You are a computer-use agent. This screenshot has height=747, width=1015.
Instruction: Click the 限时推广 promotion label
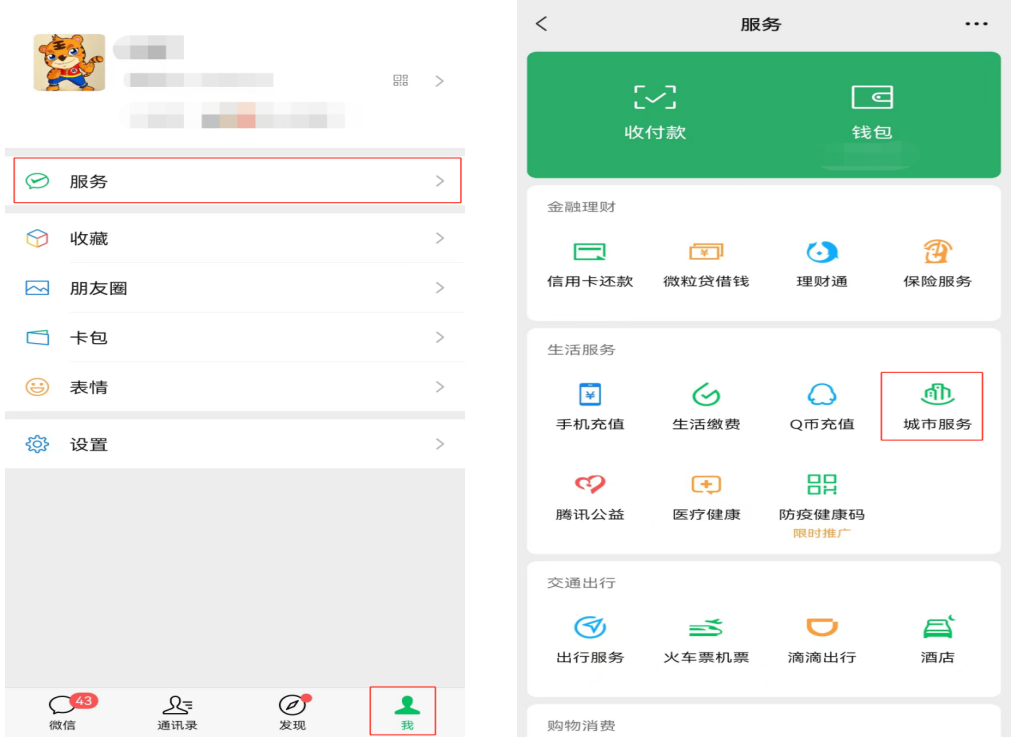821,533
